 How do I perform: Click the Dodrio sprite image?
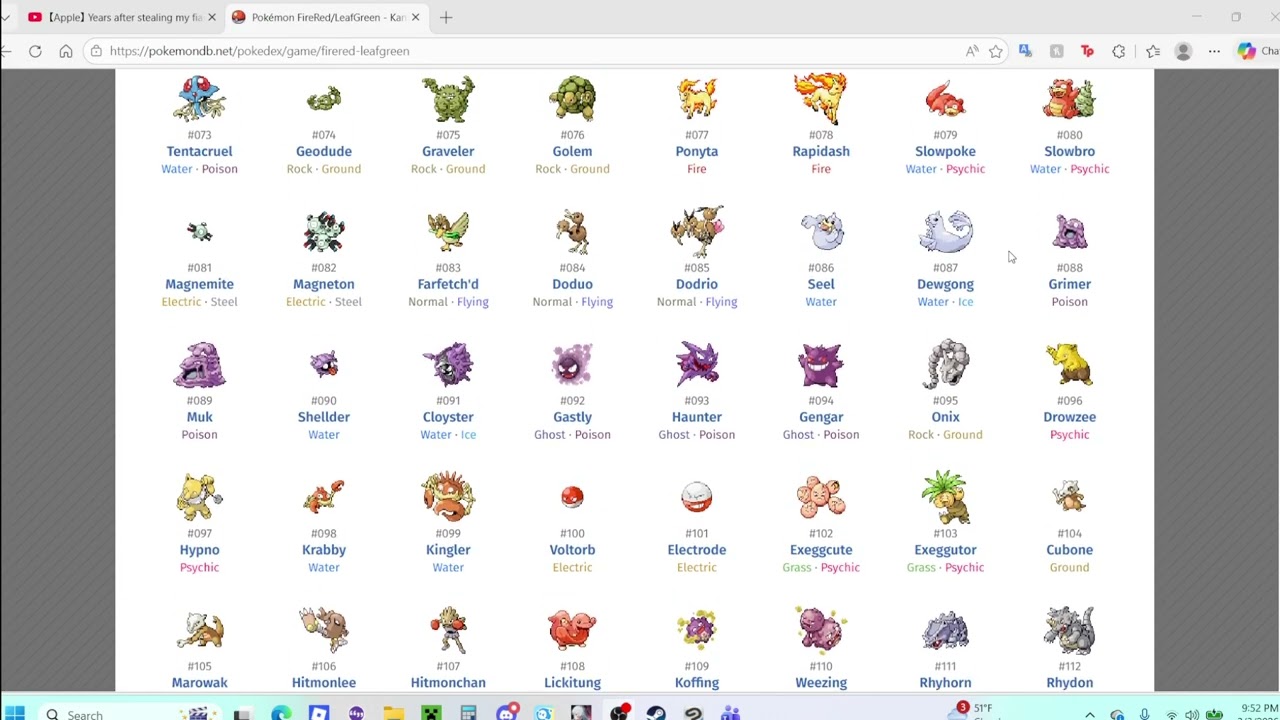[697, 231]
